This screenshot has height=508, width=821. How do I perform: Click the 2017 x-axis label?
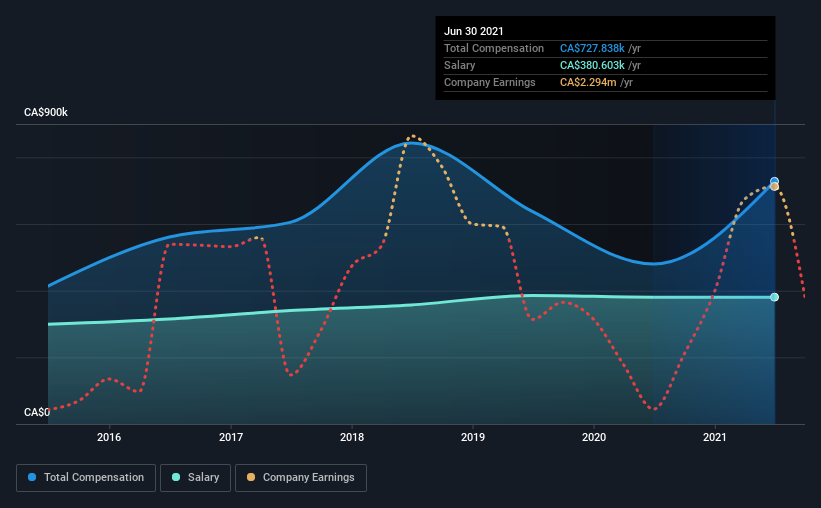(230, 437)
